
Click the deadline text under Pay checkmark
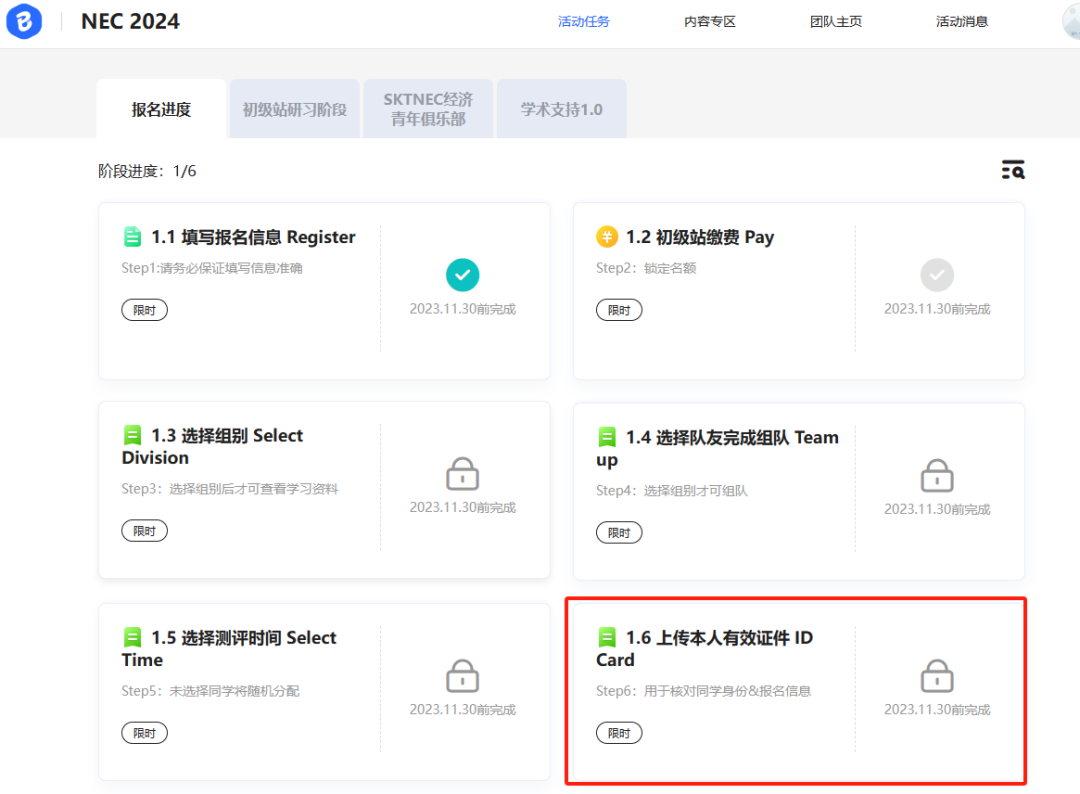click(x=937, y=309)
